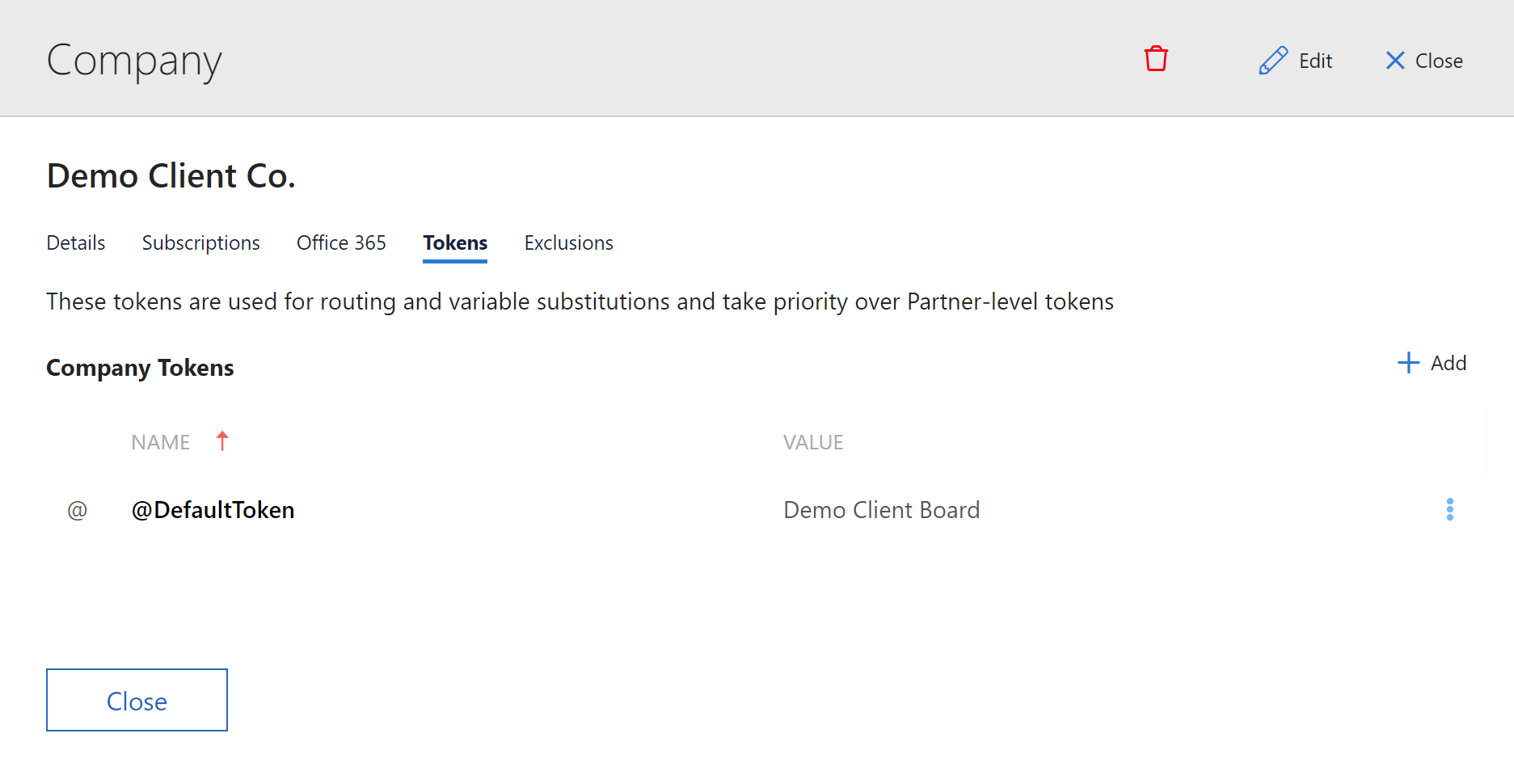Screen dimensions: 1514x784
Task: Select the @DefaultToken name
Action: point(213,510)
